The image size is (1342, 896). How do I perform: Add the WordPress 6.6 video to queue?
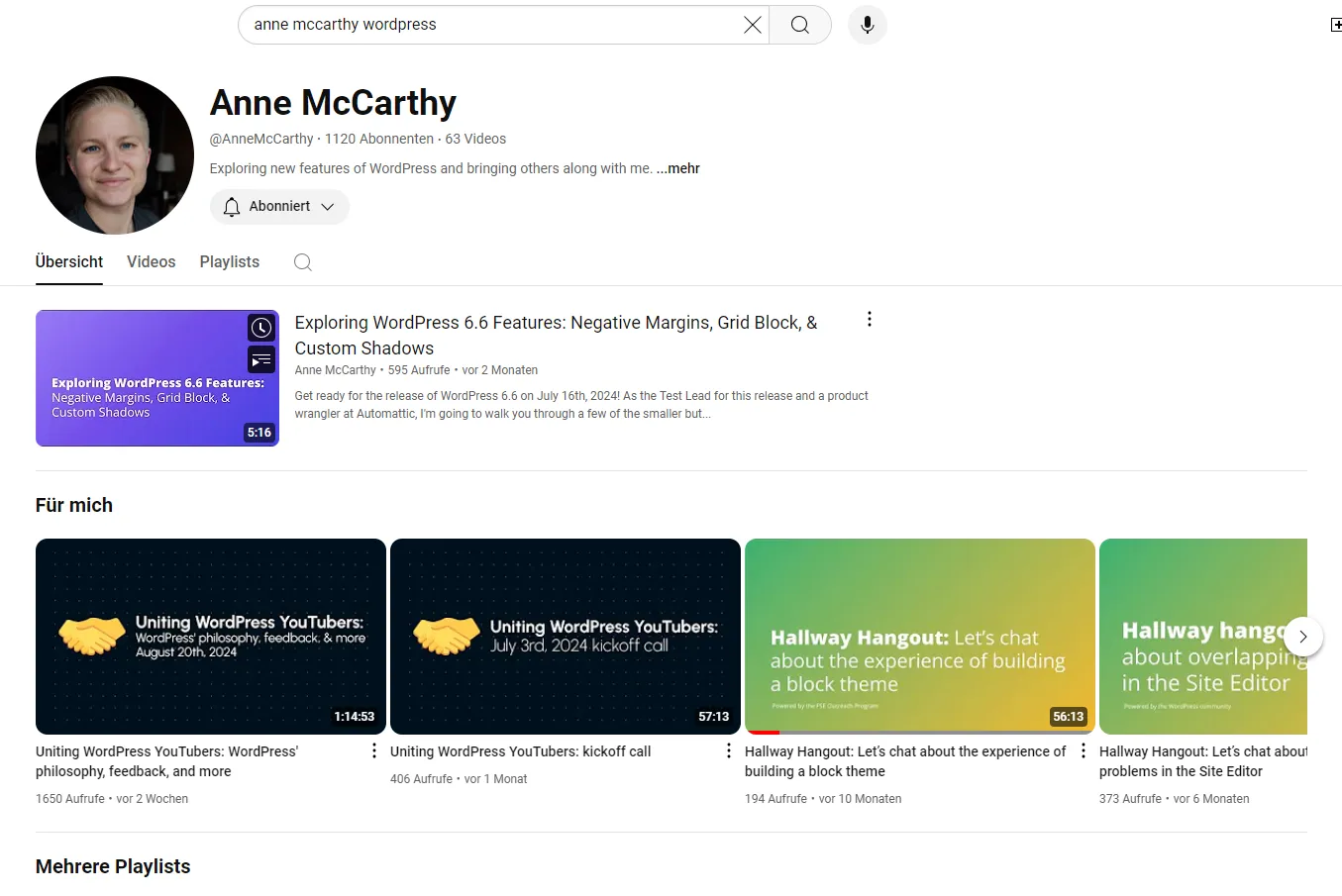(x=260, y=360)
